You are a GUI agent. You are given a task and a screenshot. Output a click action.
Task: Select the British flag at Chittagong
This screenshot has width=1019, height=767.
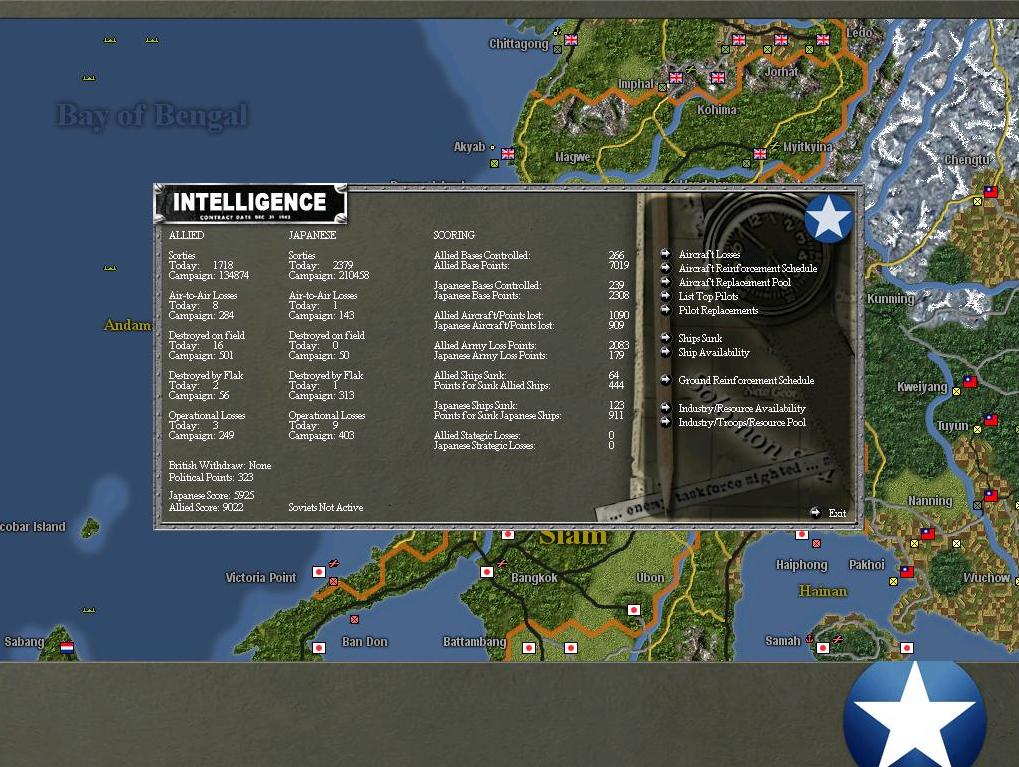click(571, 40)
